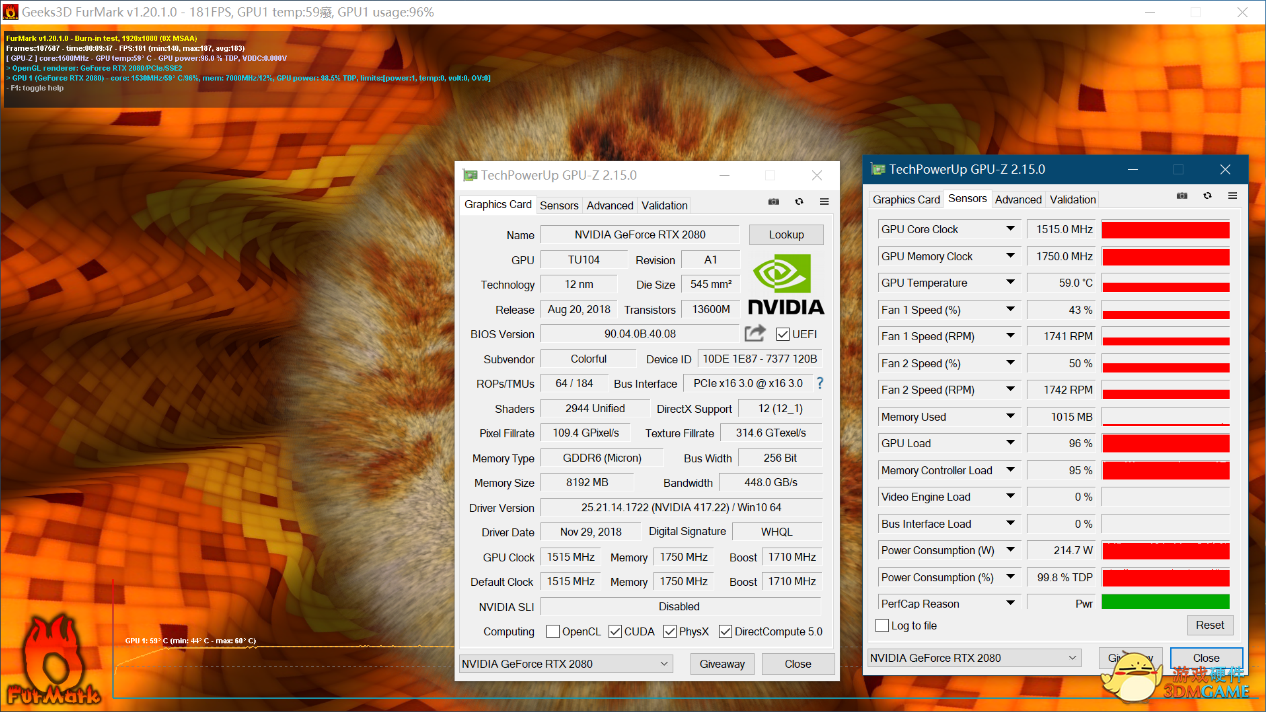The width and height of the screenshot is (1266, 712).
Task: Switch to Sensors tab in Graphics Card window
Action: (559, 205)
